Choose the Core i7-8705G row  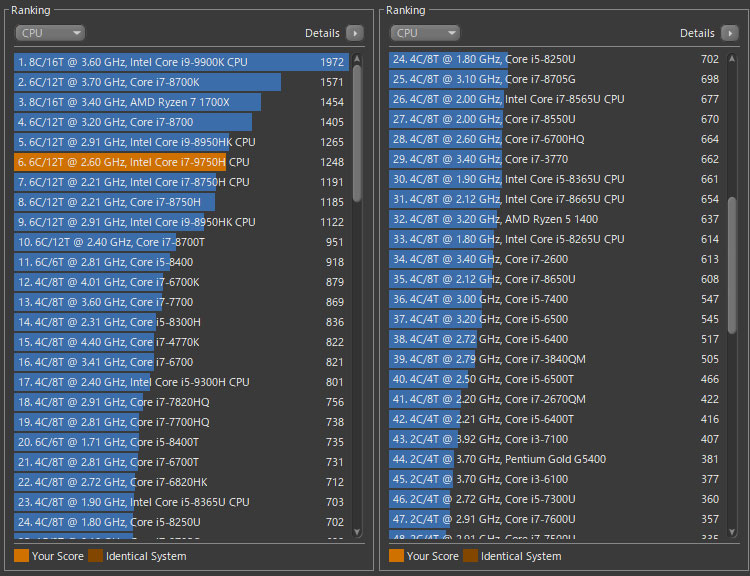coord(555,79)
